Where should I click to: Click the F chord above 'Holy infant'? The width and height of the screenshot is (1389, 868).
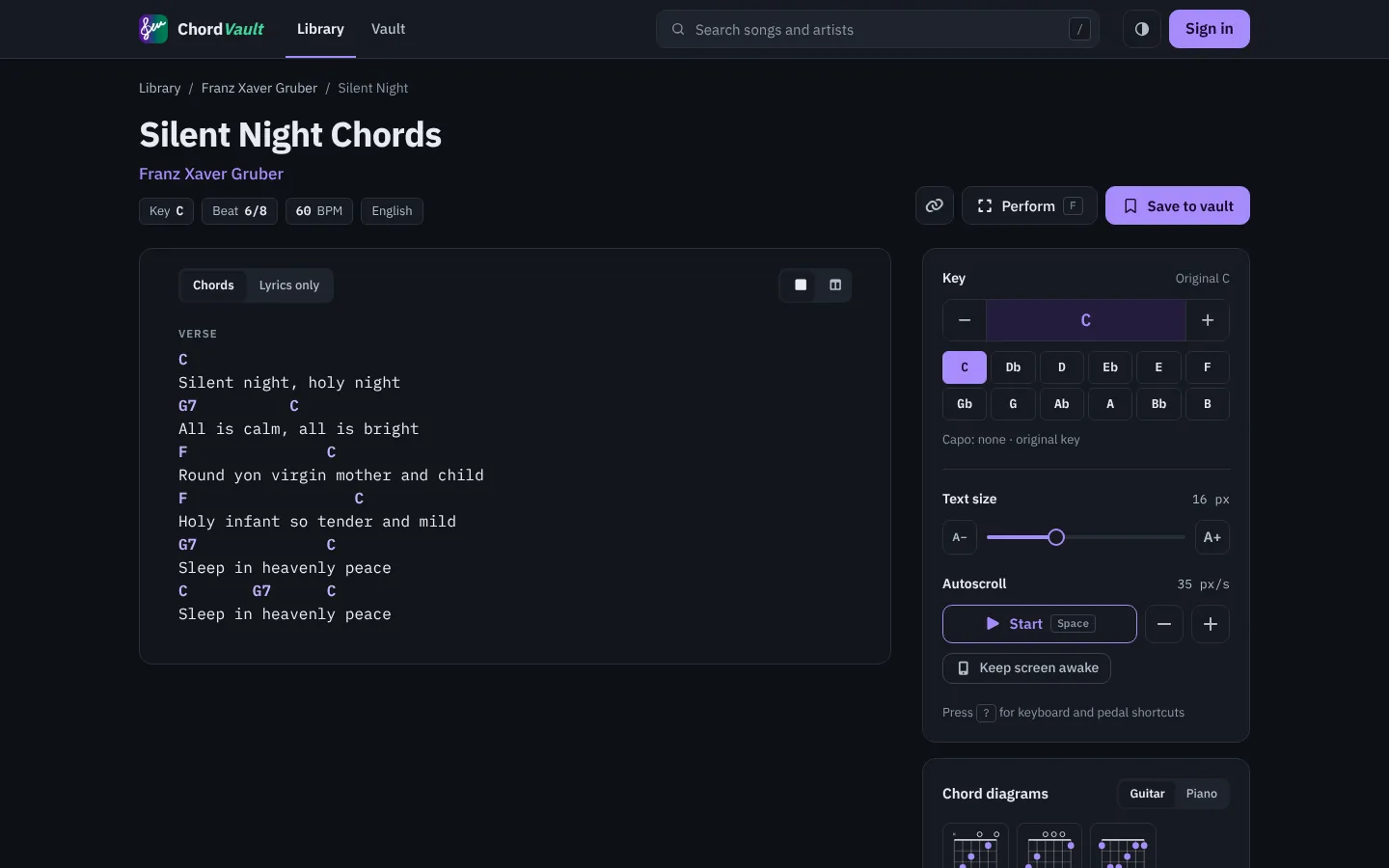[183, 499]
